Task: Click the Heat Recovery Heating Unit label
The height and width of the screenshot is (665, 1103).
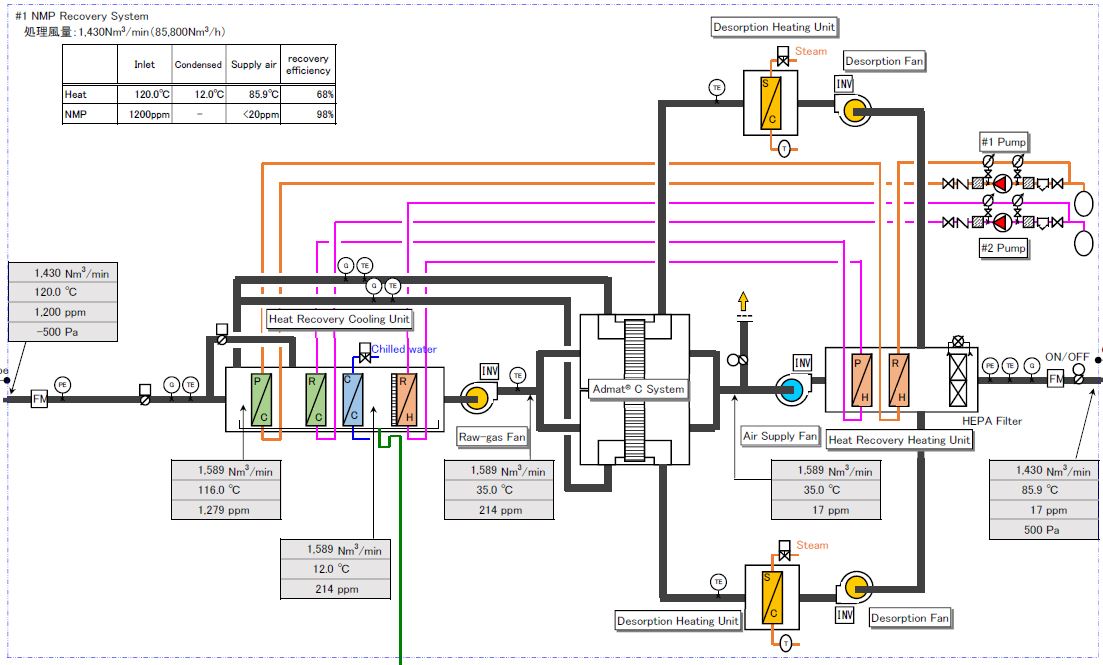Action: click(899, 440)
